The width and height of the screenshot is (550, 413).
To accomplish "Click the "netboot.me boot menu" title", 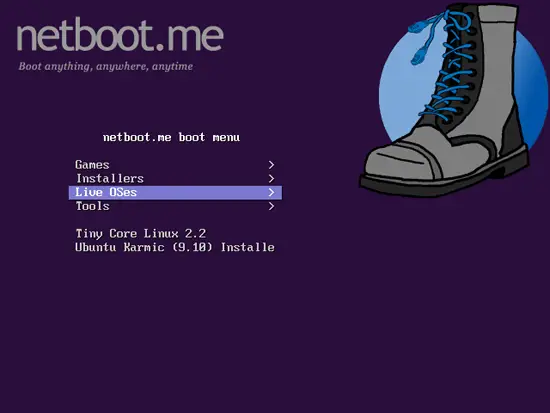I will click(x=172, y=137).
